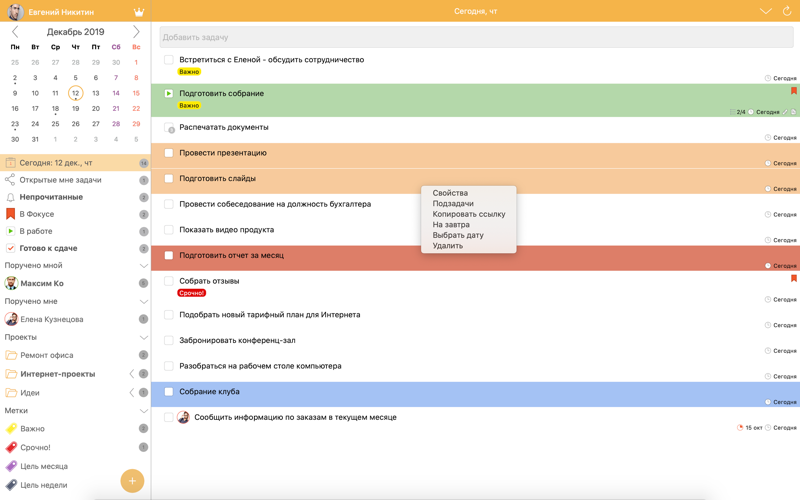Click the refresh icon in top bar
The width and height of the screenshot is (800, 500).
tap(787, 11)
